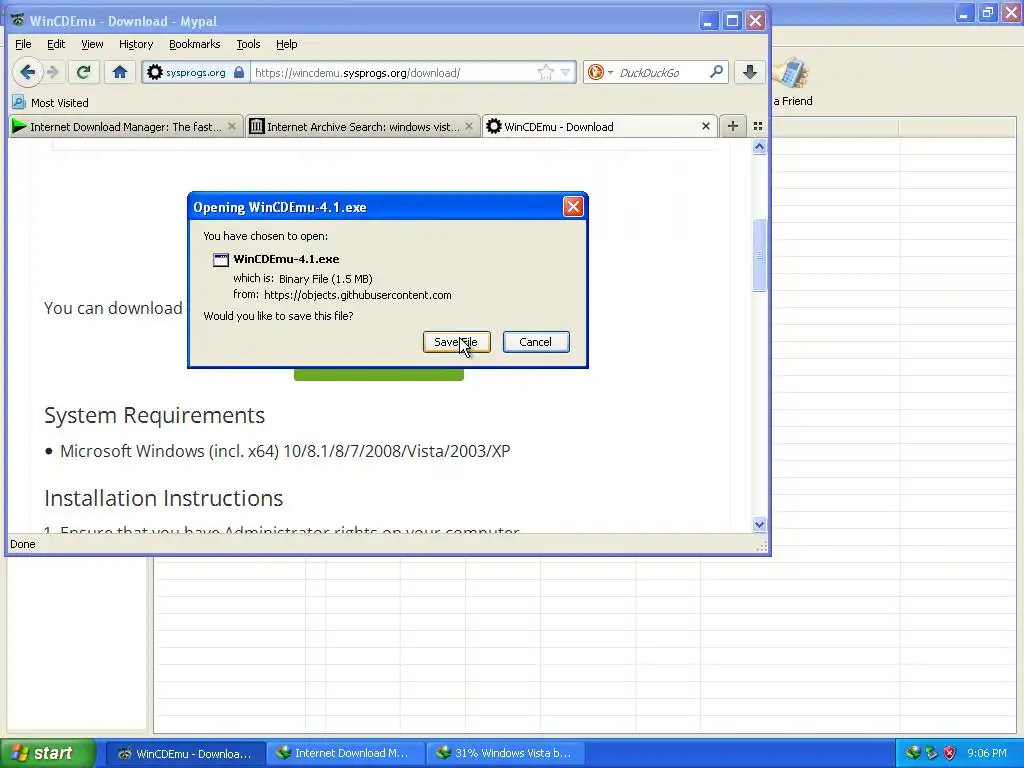
Task: Open the URL history dropdown arrow
Action: pyautogui.click(x=566, y=72)
